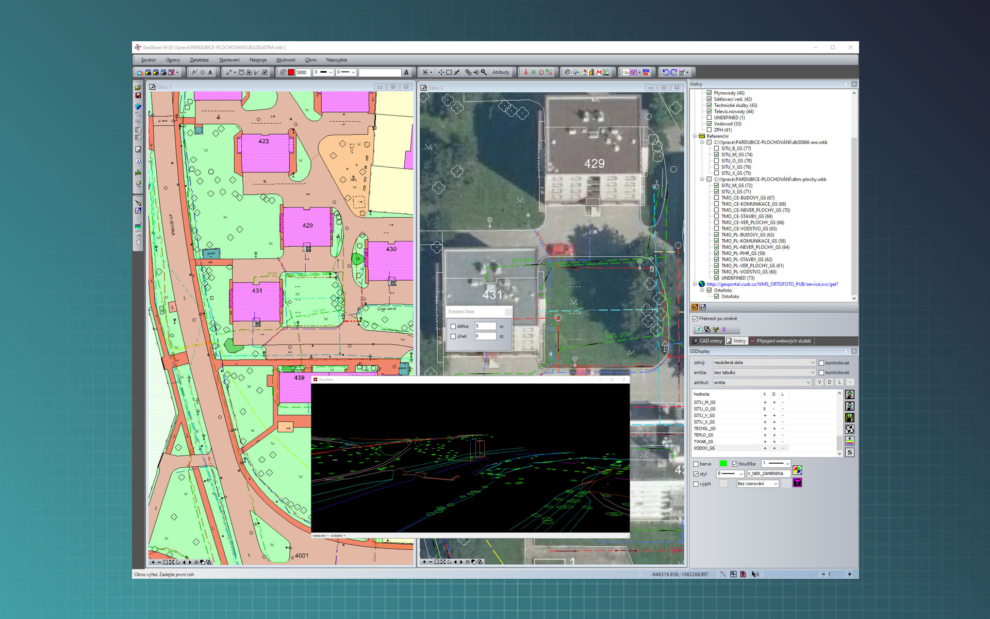Click the scale input field showing 5000
990x619 pixels.
click(303, 73)
